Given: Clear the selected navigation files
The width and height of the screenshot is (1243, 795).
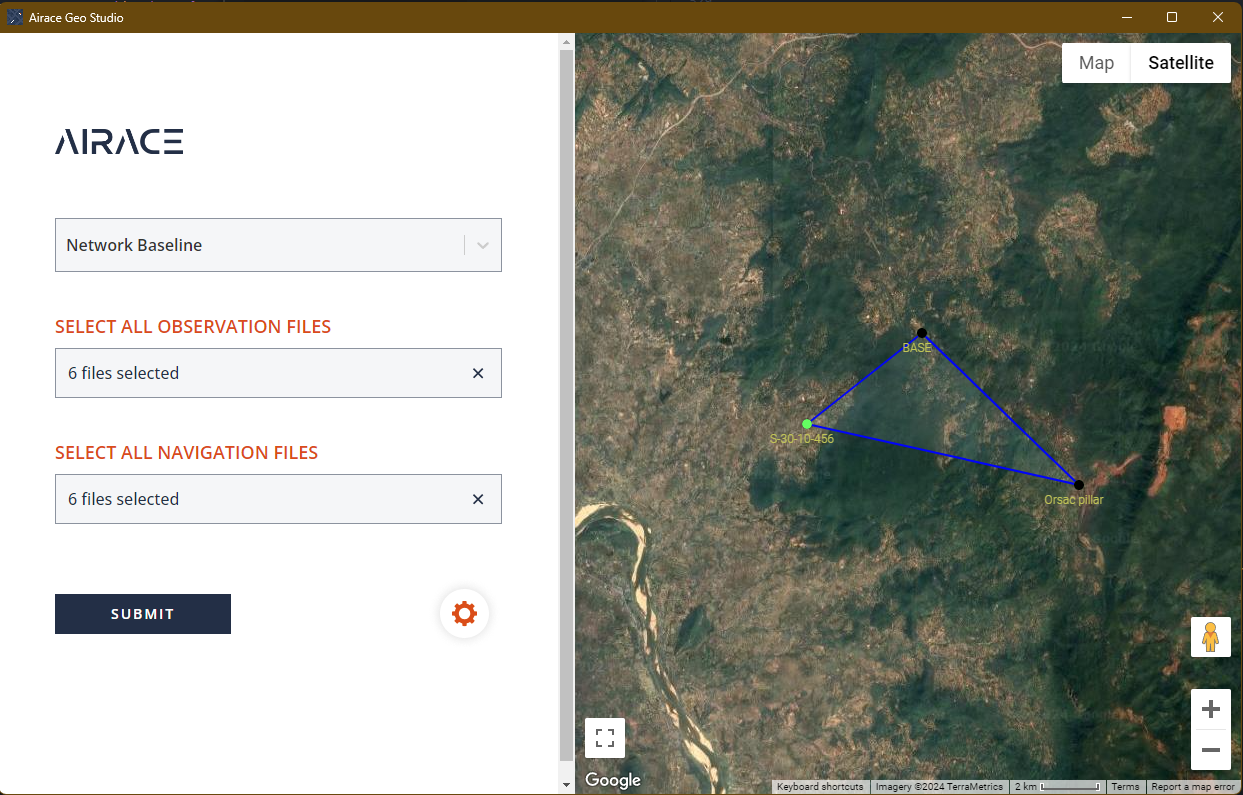Looking at the screenshot, I should click(478, 498).
